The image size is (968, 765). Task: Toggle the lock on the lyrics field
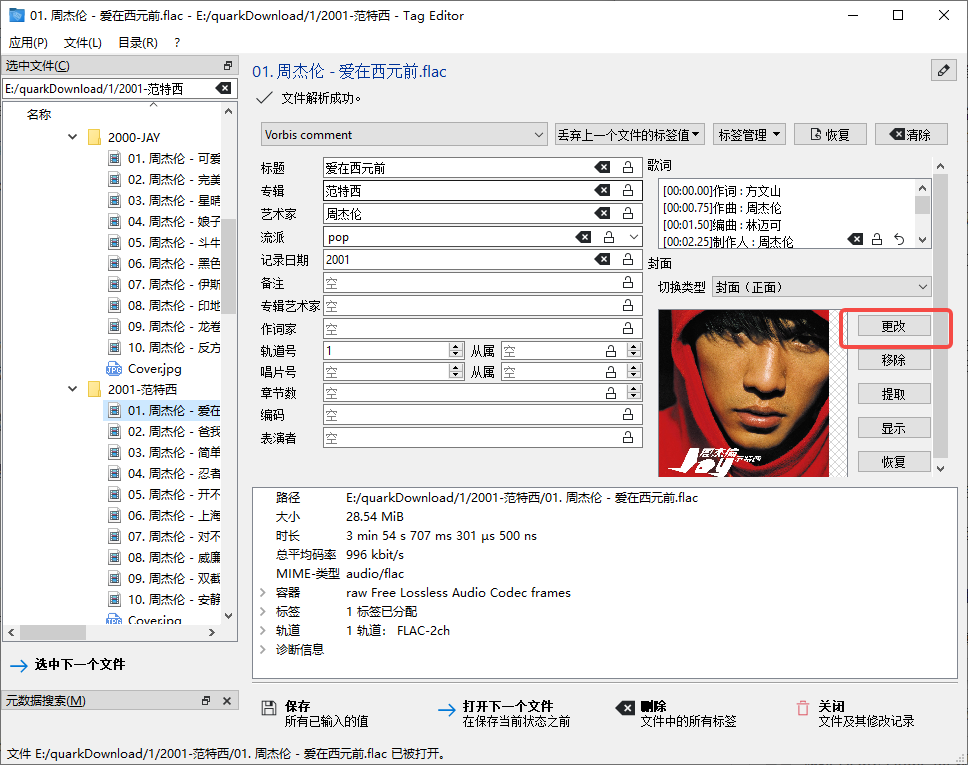pos(877,240)
